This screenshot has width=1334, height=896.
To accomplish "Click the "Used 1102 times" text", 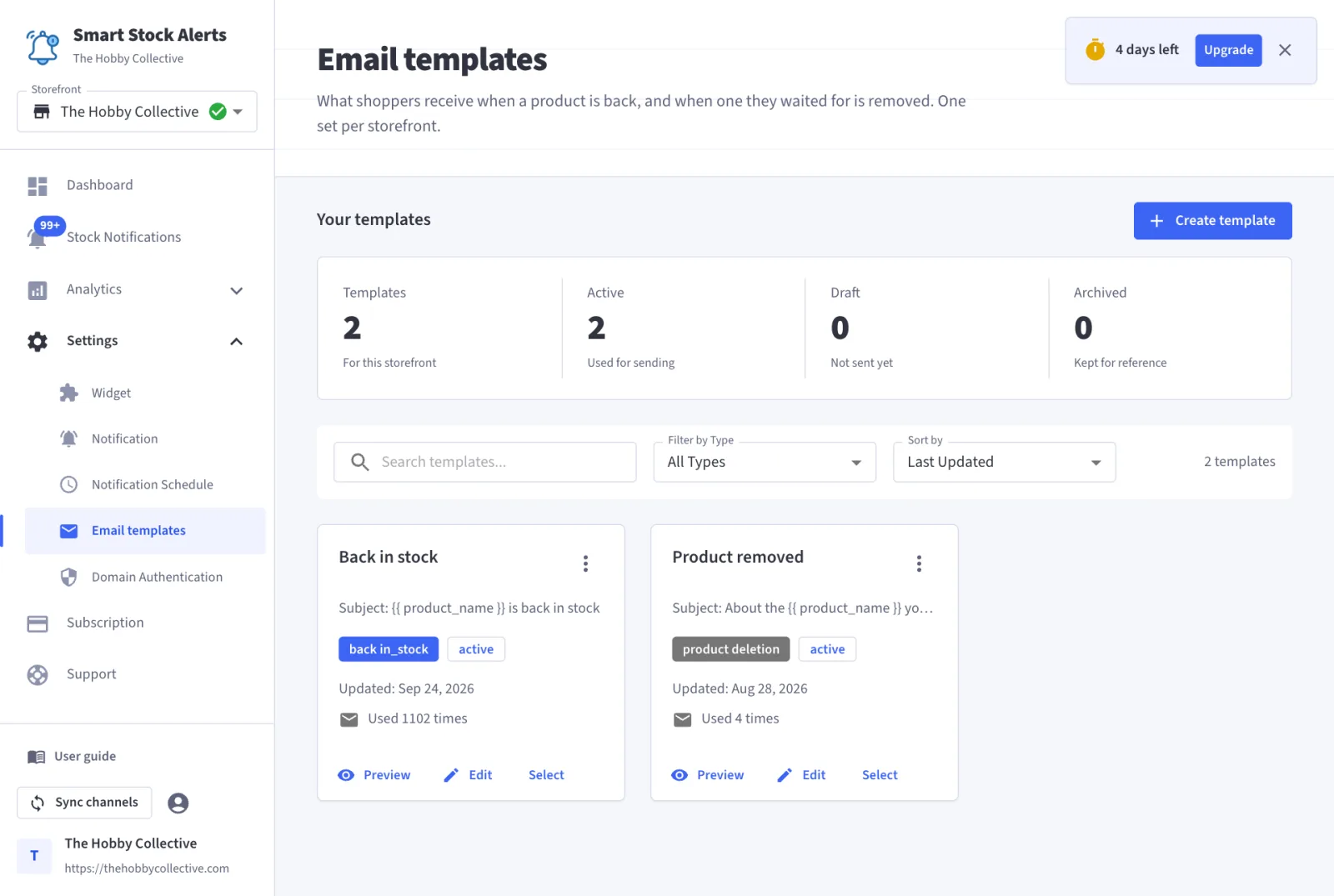I will (x=418, y=718).
